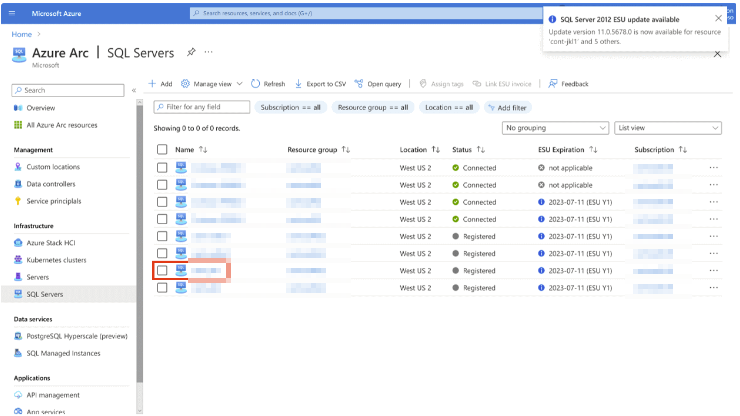Open the Manage view menu
This screenshot has width=740, height=416.
[211, 84]
